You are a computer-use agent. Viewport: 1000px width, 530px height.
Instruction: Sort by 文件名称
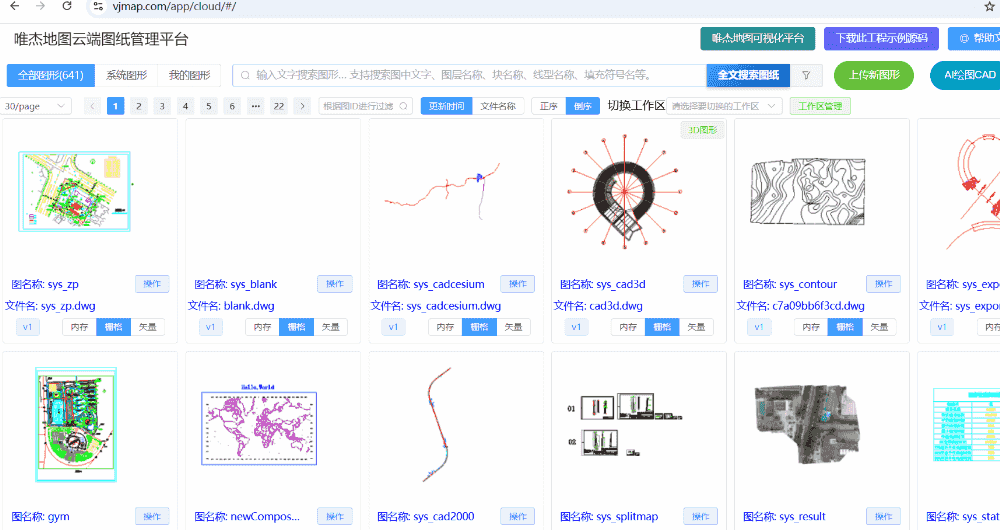click(x=498, y=107)
